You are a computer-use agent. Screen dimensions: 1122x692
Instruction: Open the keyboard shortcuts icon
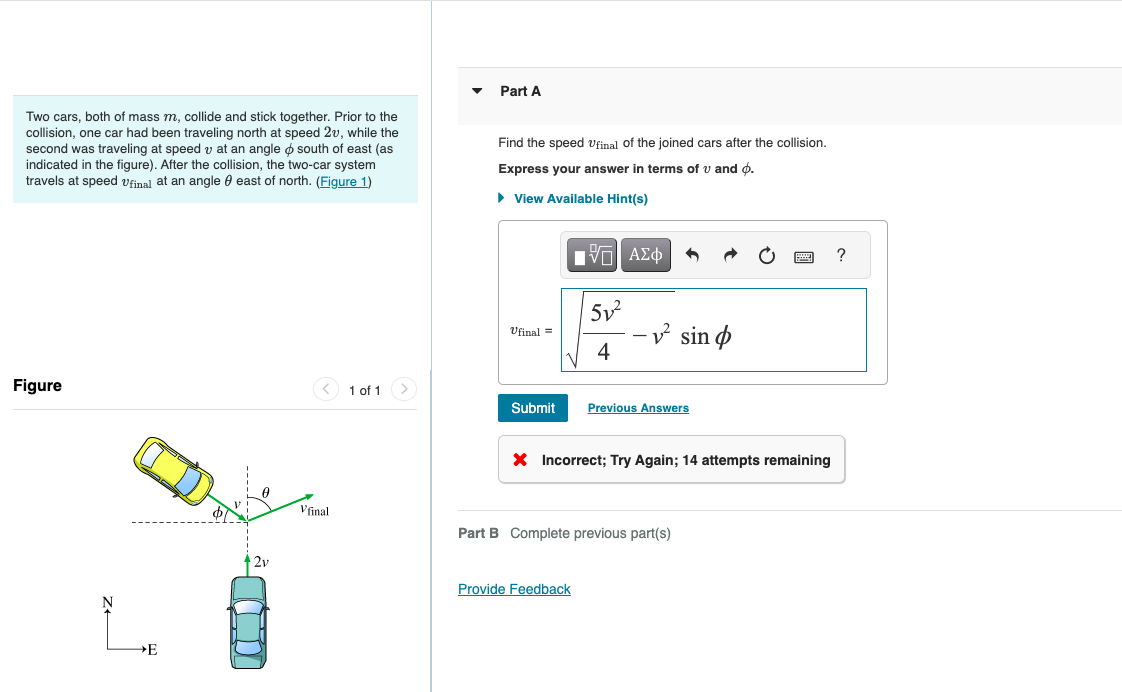pyautogui.click(x=803, y=256)
